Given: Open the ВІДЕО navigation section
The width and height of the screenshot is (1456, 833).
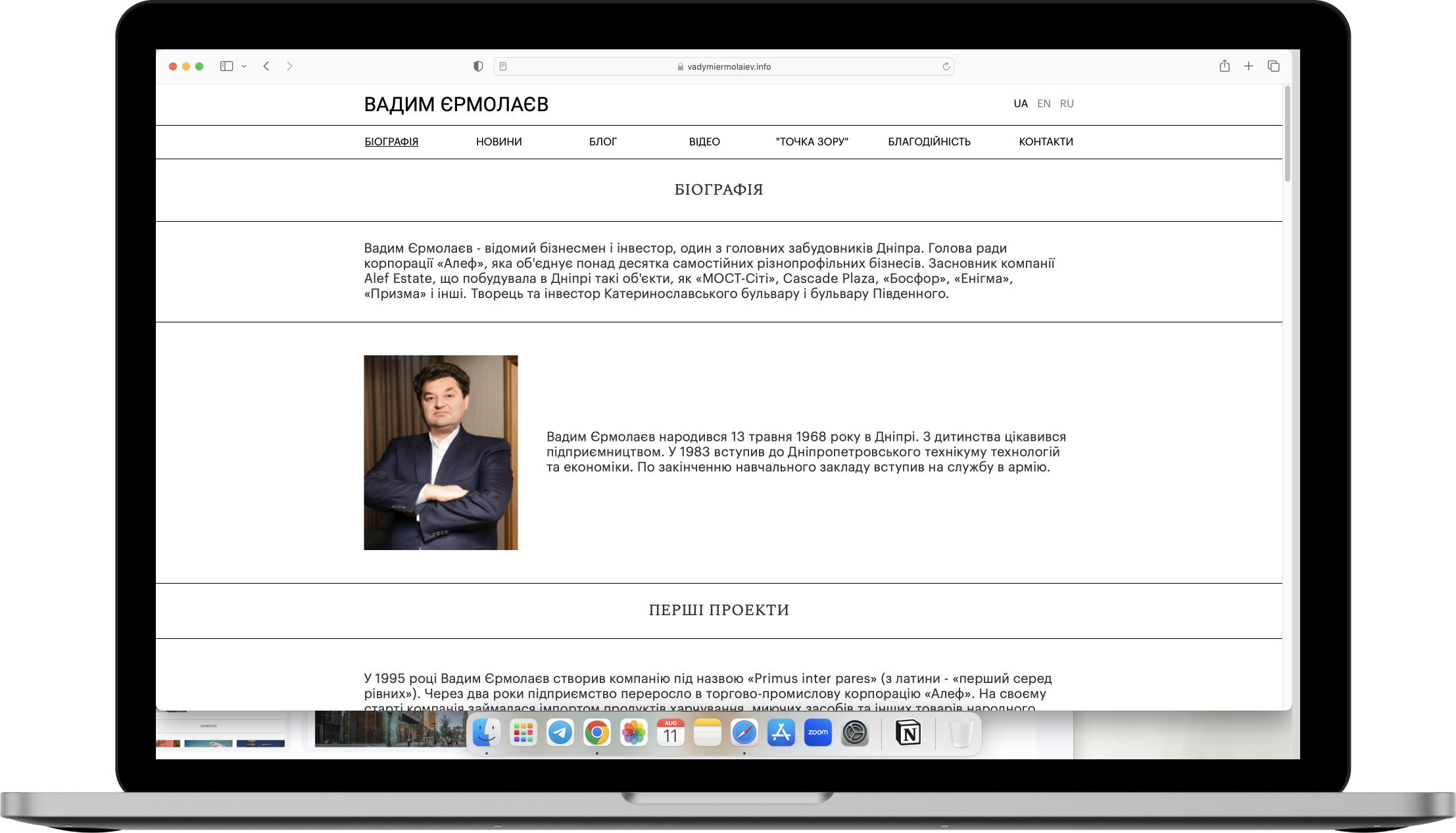Looking at the screenshot, I should pos(704,141).
